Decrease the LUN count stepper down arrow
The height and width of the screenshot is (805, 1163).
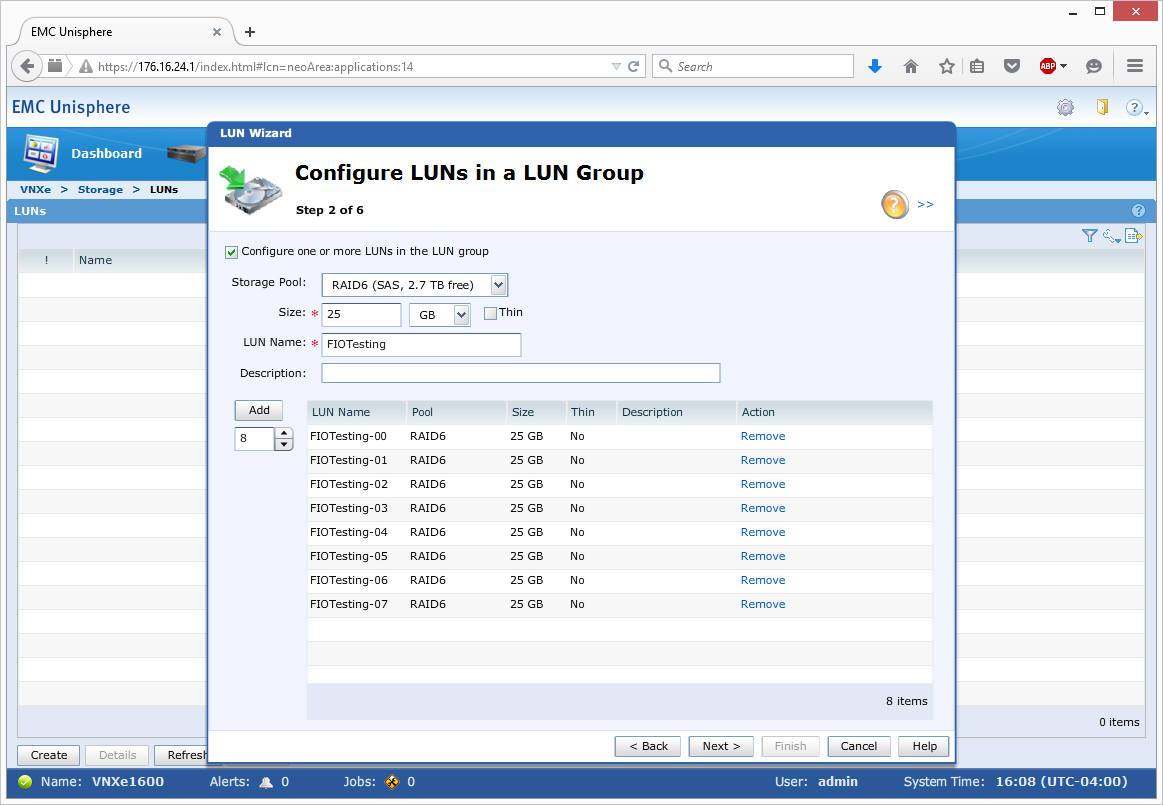point(284,444)
